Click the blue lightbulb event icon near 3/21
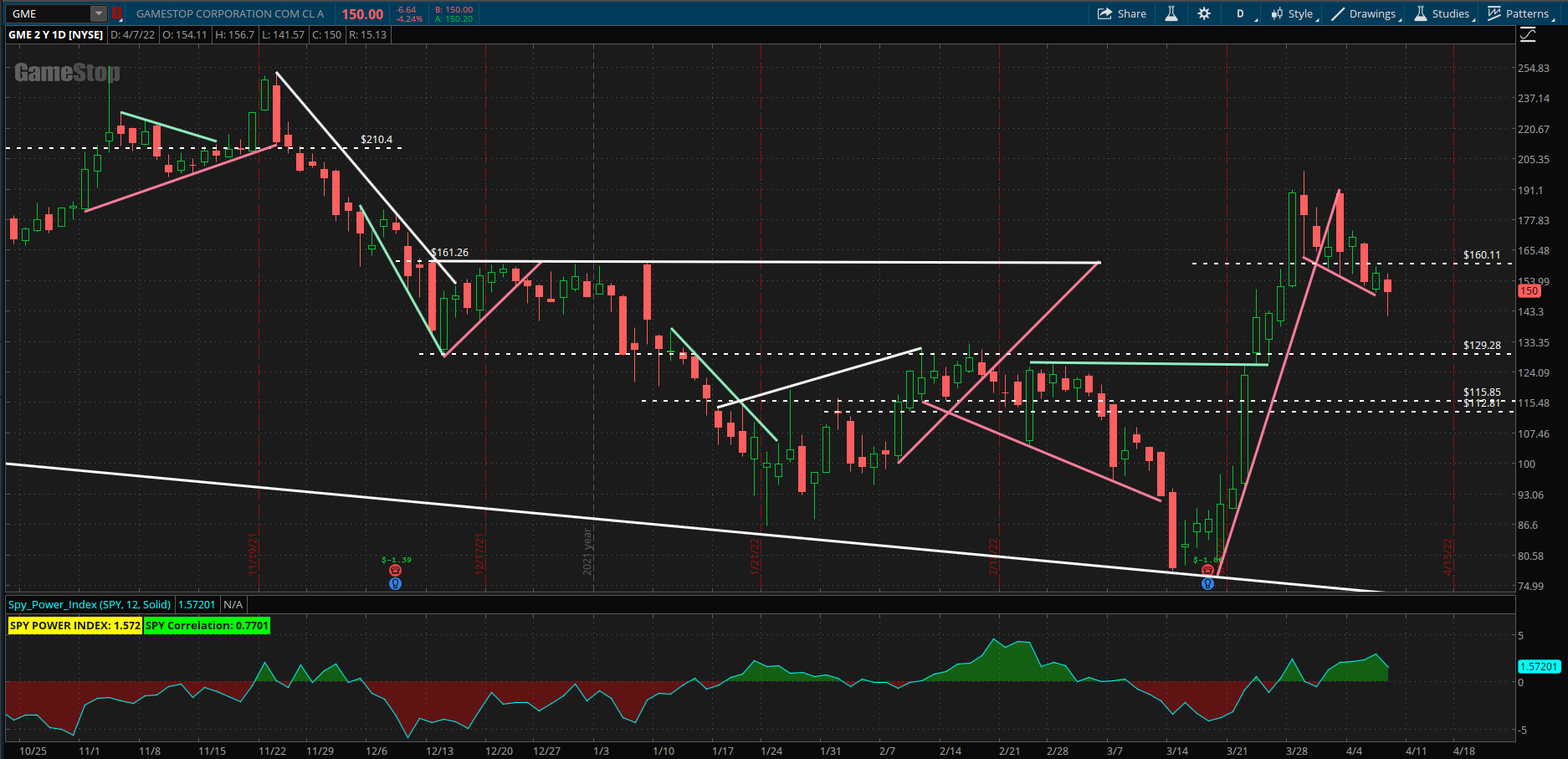The width and height of the screenshot is (1568, 759). (x=1207, y=583)
